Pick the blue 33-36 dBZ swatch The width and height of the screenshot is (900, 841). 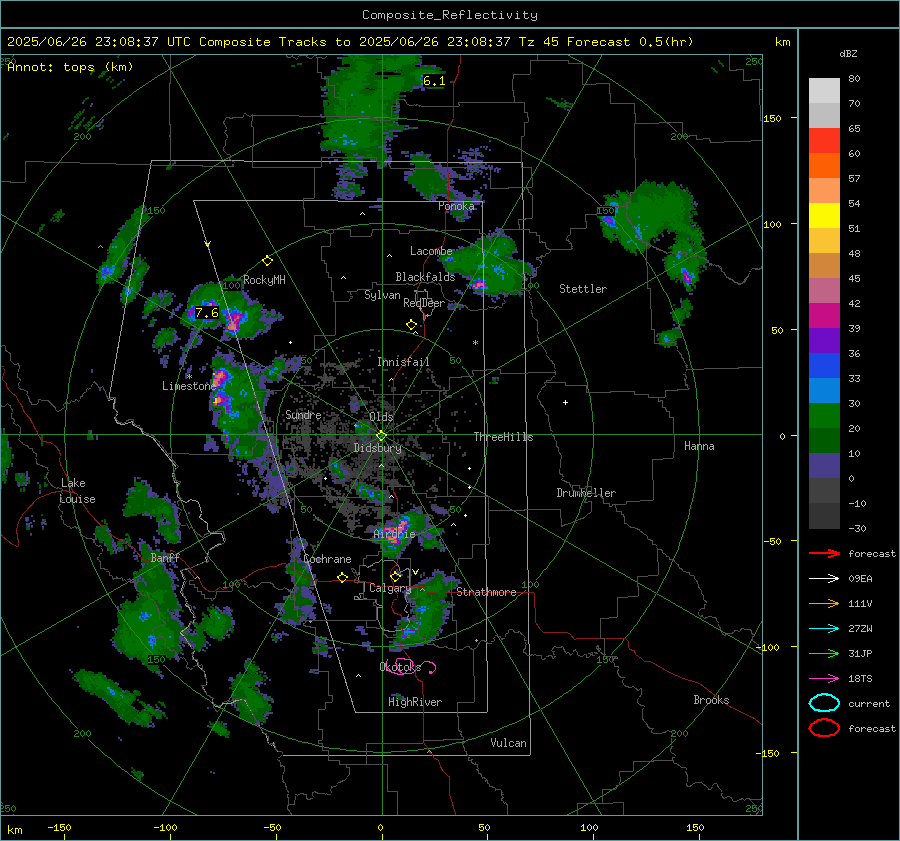pyautogui.click(x=824, y=366)
